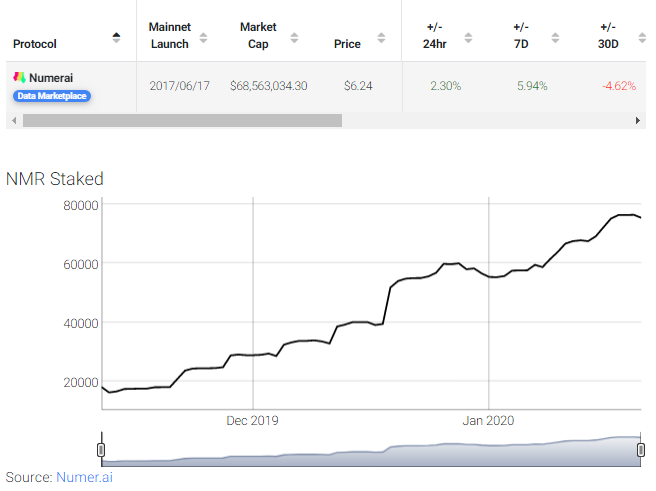The width and height of the screenshot is (656, 491).
Task: Click the left range selector handle
Action: [101, 450]
